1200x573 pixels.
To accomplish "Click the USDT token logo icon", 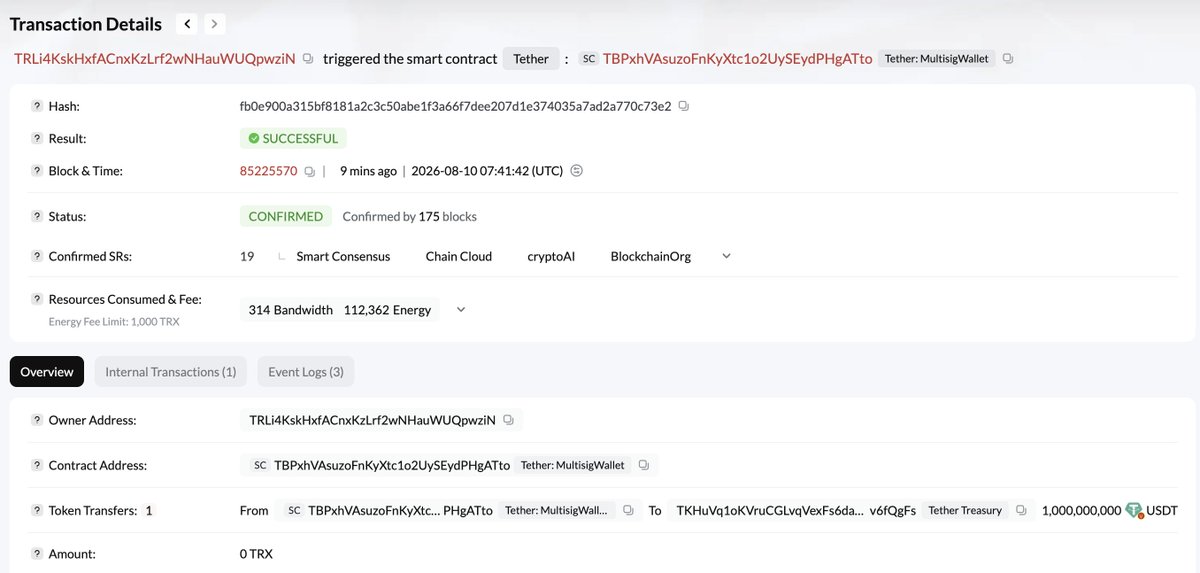I will coord(1134,510).
